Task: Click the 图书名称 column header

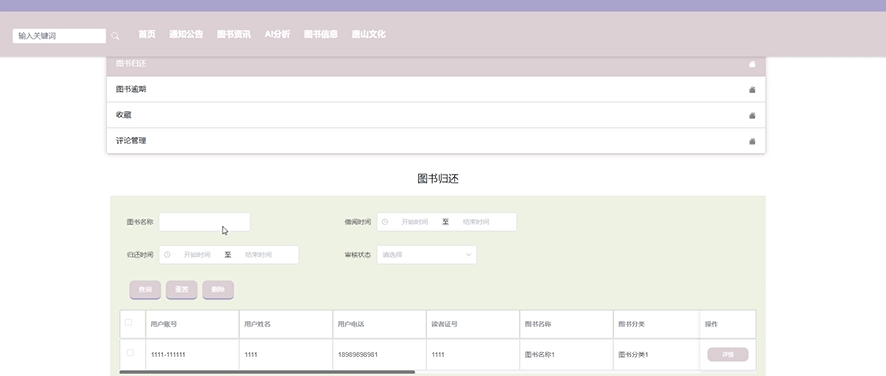Action: click(566, 324)
